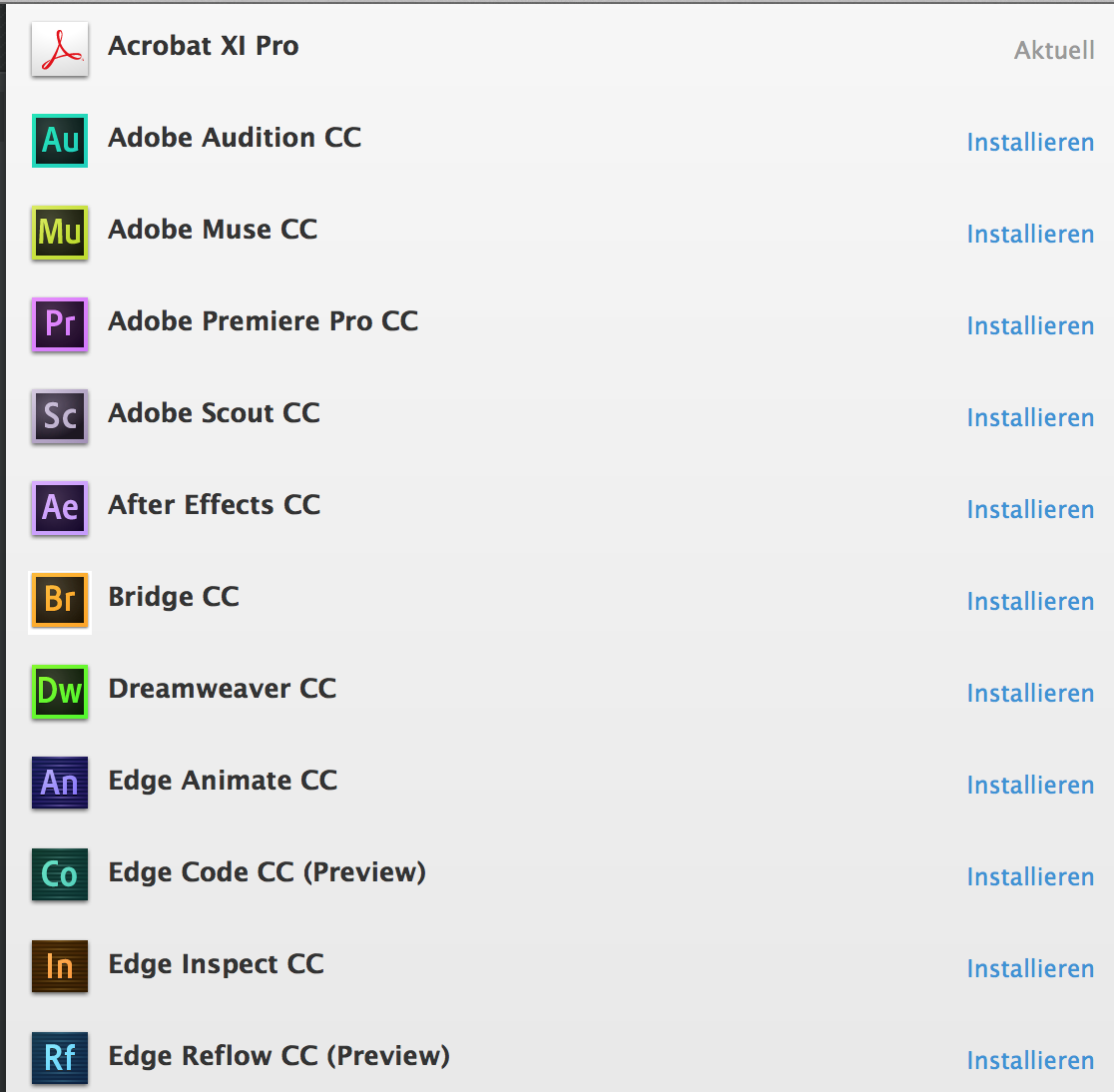Screen dimensions: 1114x1092
Task: Click Installieren for Adobe Muse CC
Action: [1030, 235]
